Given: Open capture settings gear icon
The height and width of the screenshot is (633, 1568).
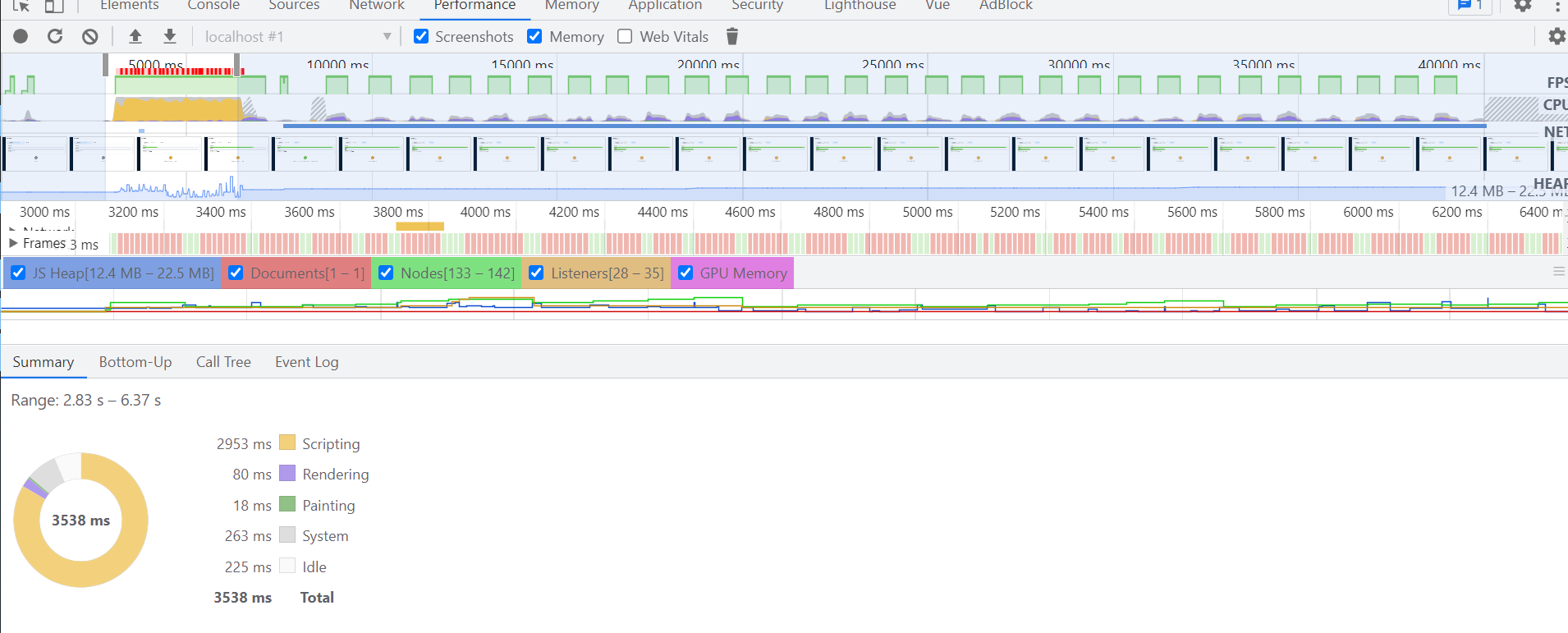Looking at the screenshot, I should point(1556,36).
